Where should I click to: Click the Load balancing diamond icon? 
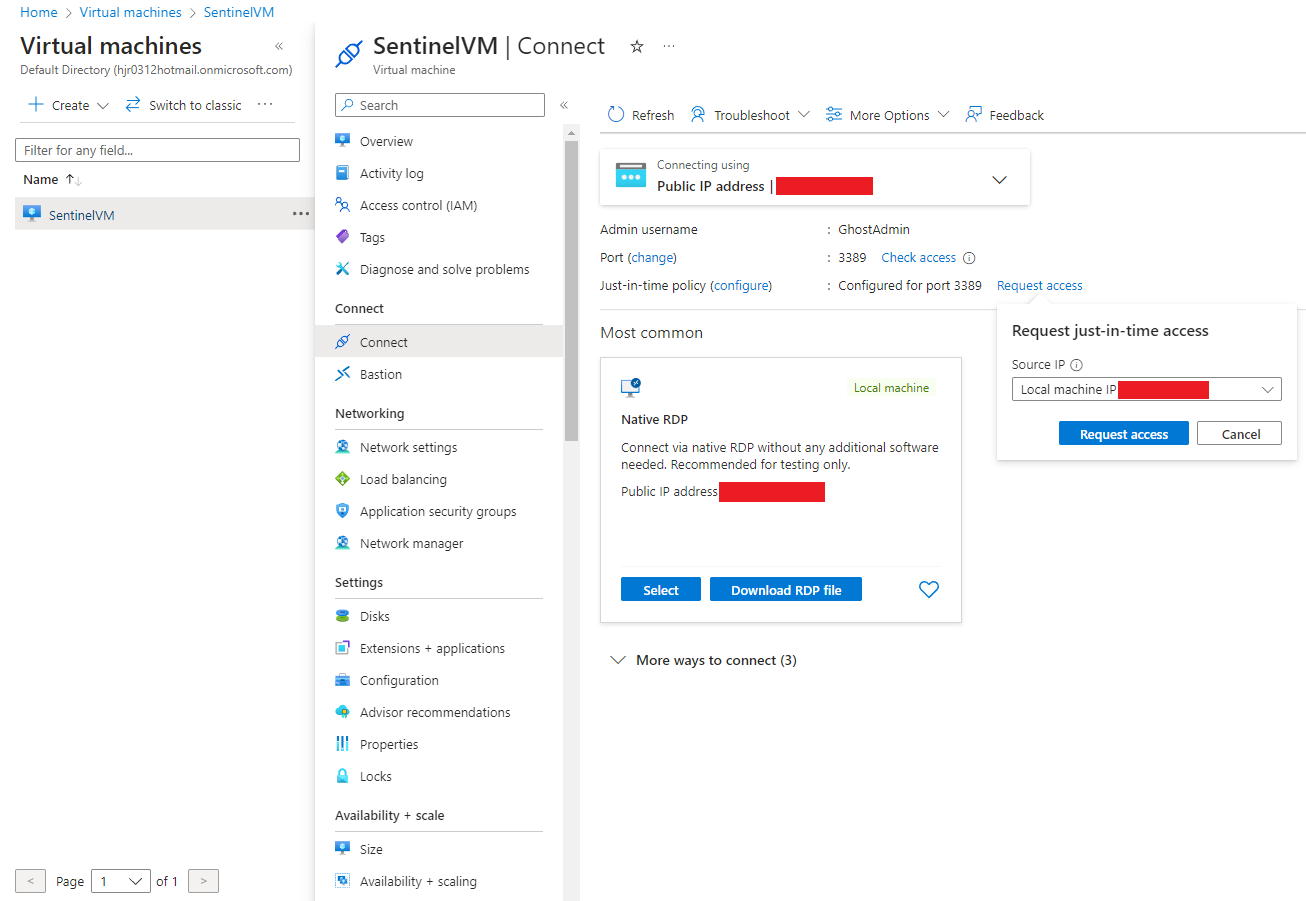[342, 479]
